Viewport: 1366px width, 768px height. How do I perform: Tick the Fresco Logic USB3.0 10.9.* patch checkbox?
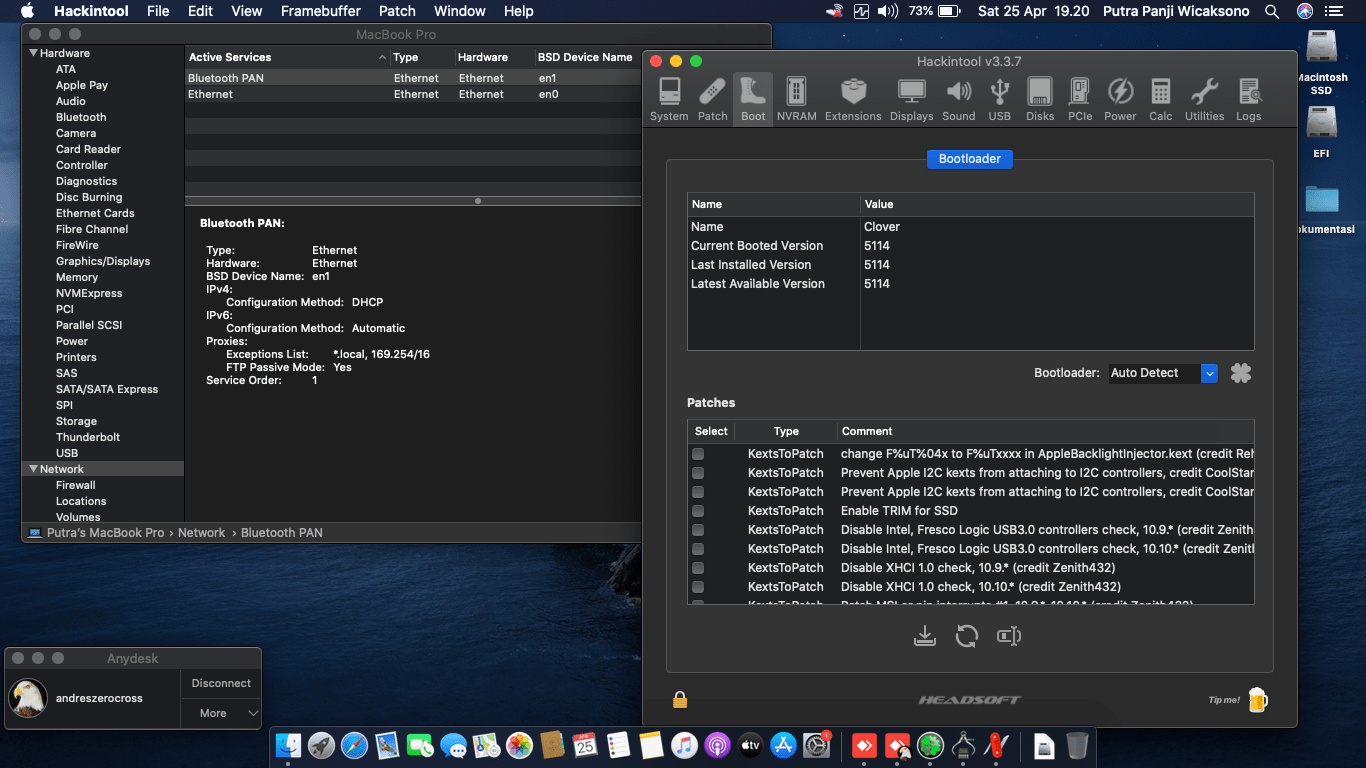point(698,530)
